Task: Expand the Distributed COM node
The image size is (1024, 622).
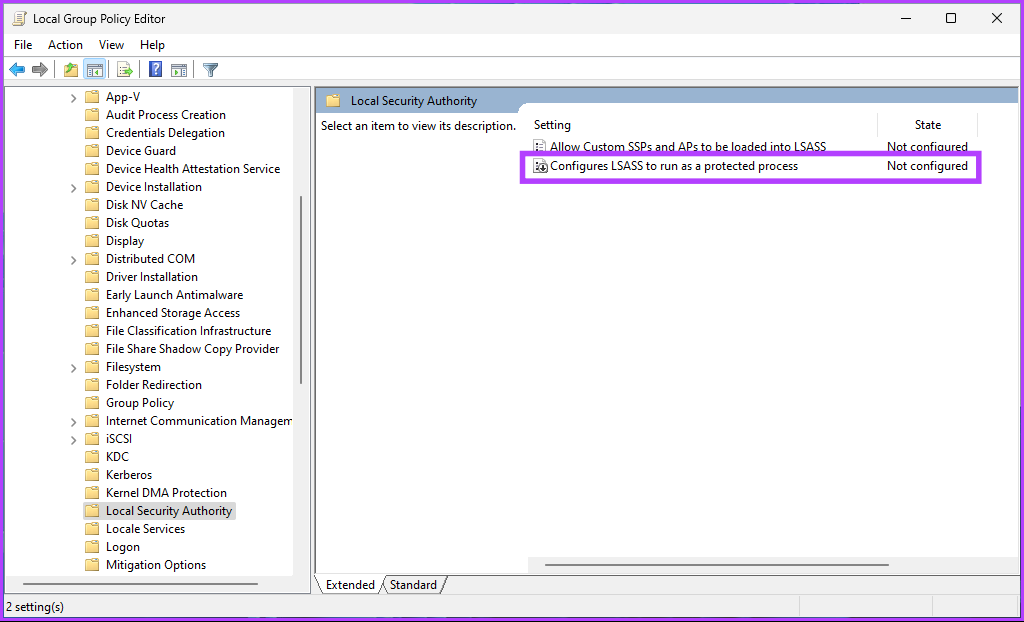Action: click(x=74, y=259)
